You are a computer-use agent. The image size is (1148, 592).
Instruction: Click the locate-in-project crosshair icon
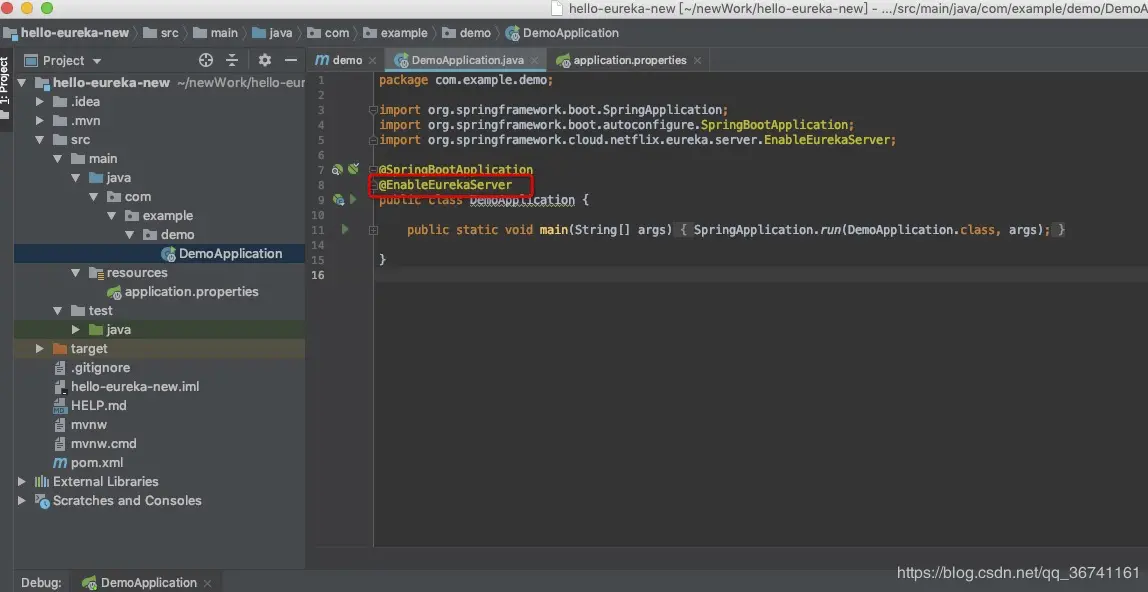point(206,61)
